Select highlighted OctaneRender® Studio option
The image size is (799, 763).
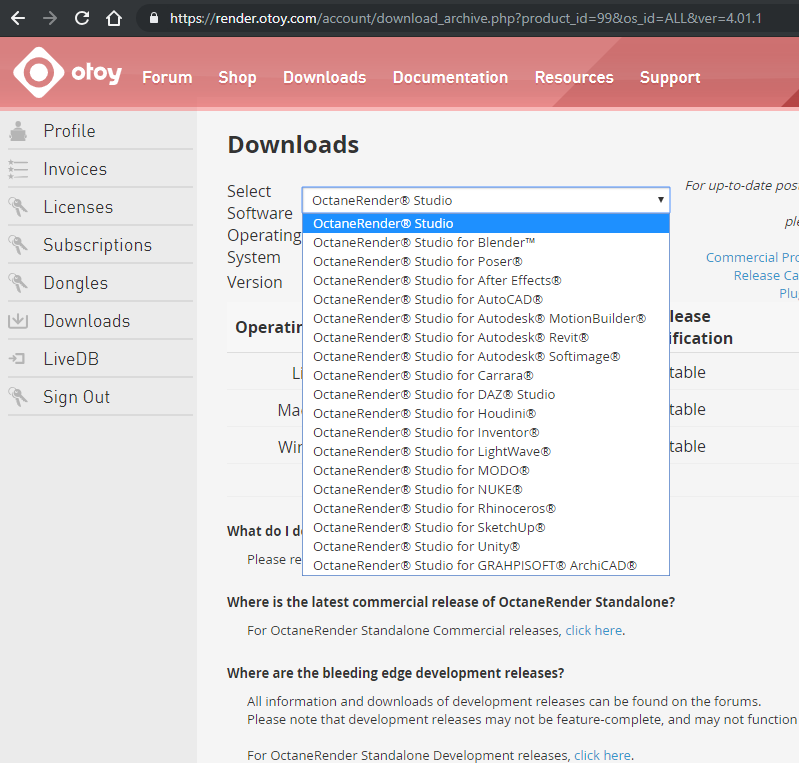point(486,223)
